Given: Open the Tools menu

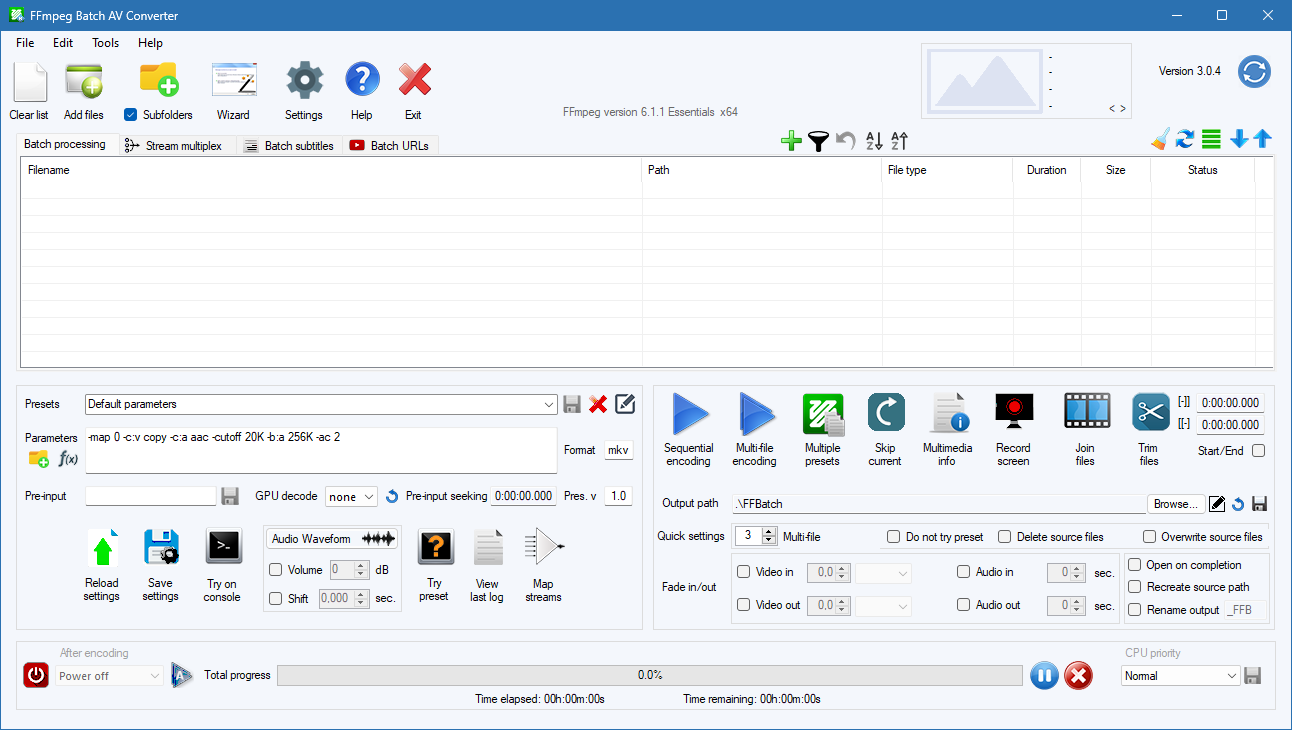Looking at the screenshot, I should pos(106,43).
